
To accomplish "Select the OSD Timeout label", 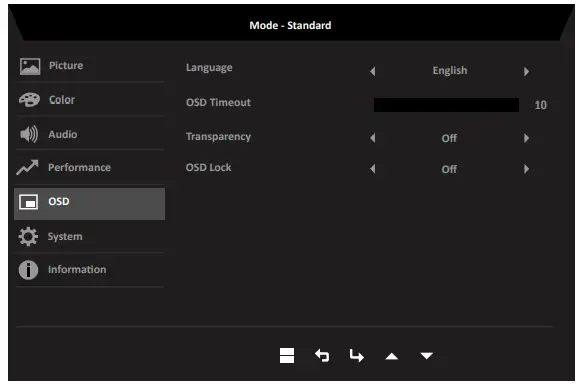I will click(x=218, y=102).
